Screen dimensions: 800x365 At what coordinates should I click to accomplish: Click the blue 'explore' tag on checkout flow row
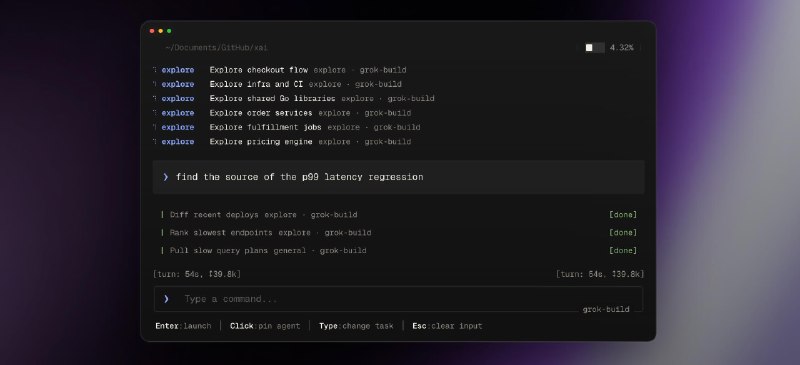(178, 70)
